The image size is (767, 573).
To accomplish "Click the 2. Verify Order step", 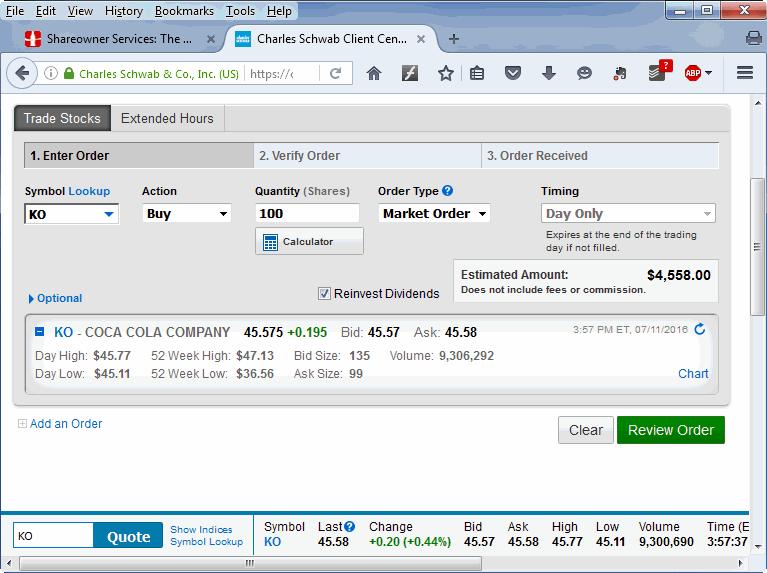I will click(367, 156).
